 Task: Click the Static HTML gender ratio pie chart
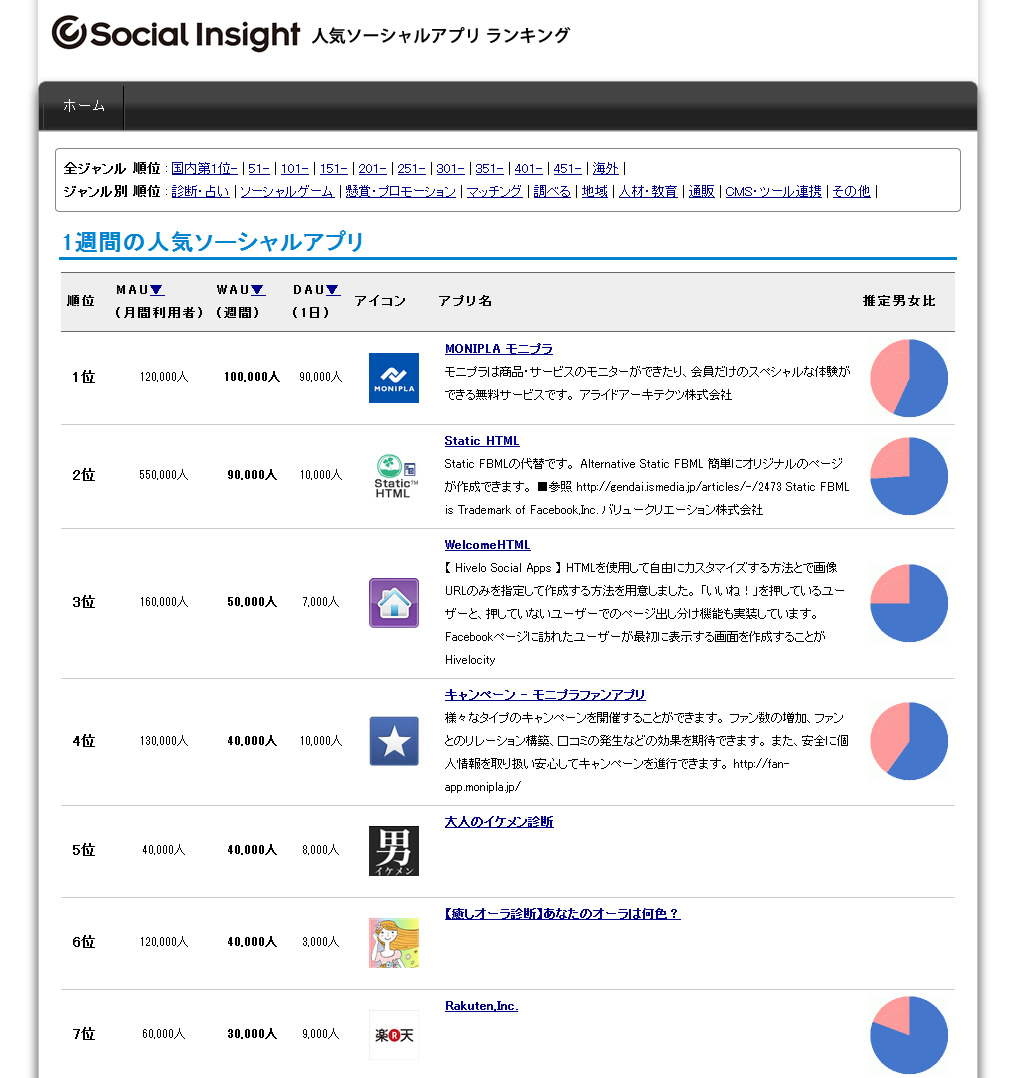(x=909, y=476)
